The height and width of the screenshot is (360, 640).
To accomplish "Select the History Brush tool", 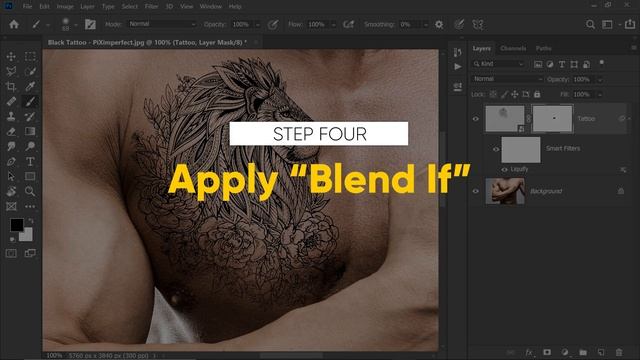I will coord(30,116).
